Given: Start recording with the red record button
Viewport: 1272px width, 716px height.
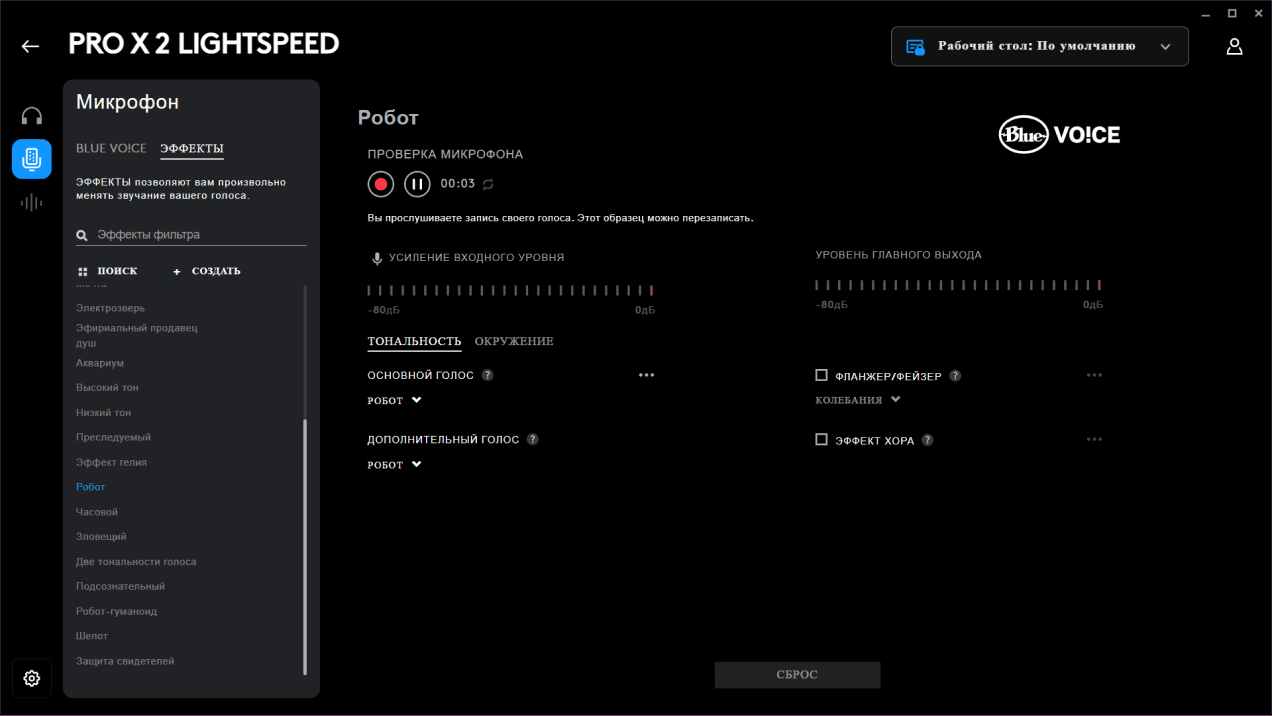Looking at the screenshot, I should pyautogui.click(x=380, y=184).
